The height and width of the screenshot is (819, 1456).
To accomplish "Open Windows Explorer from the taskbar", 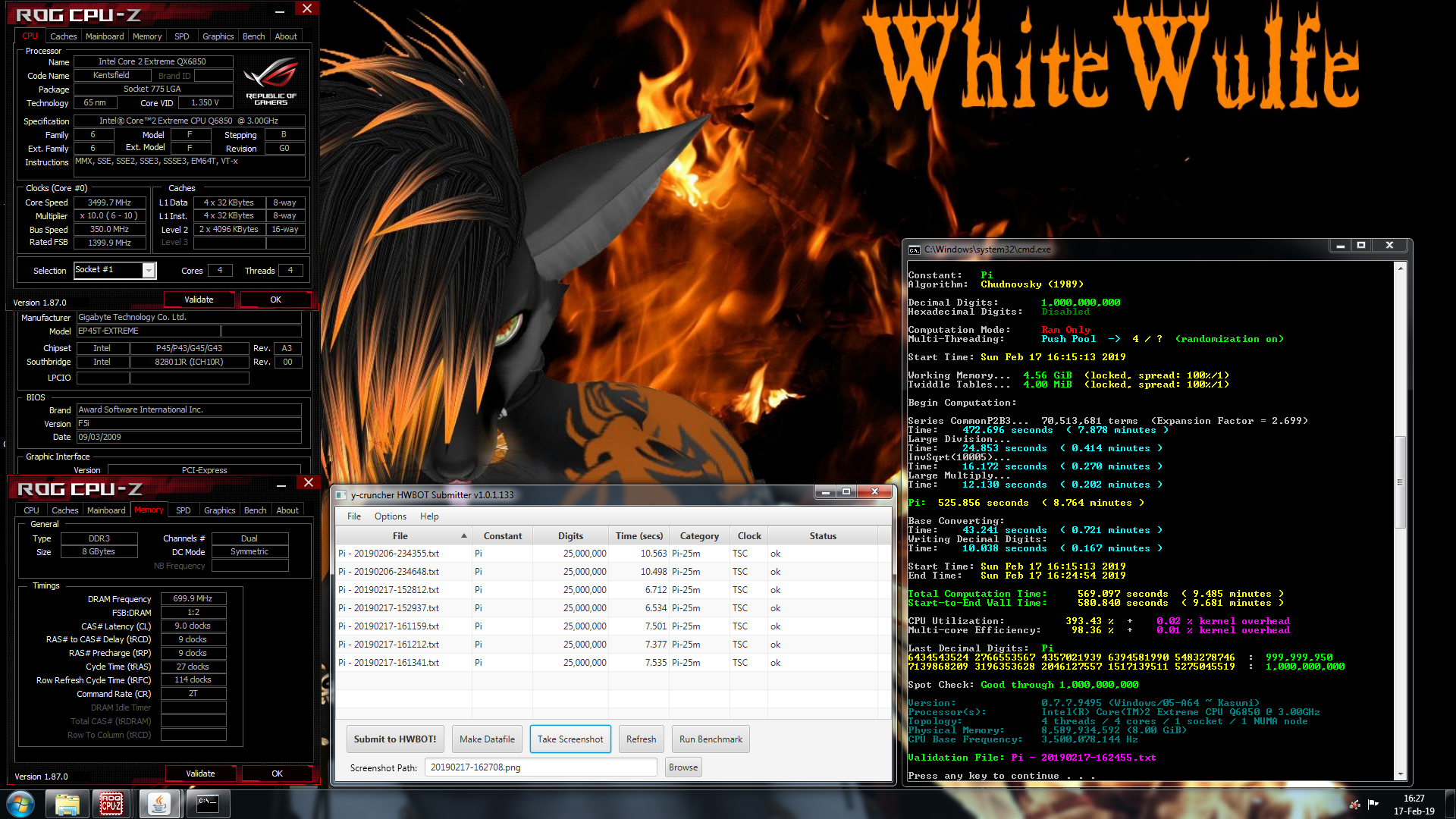I will coord(67,804).
